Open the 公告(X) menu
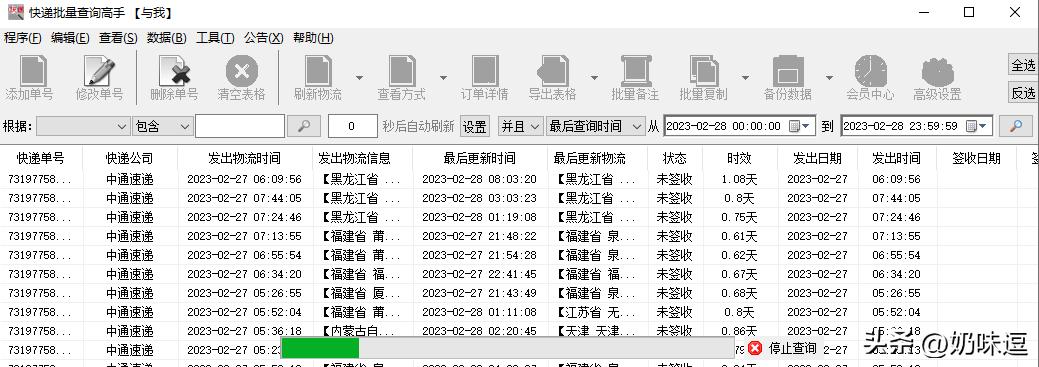 click(x=264, y=38)
